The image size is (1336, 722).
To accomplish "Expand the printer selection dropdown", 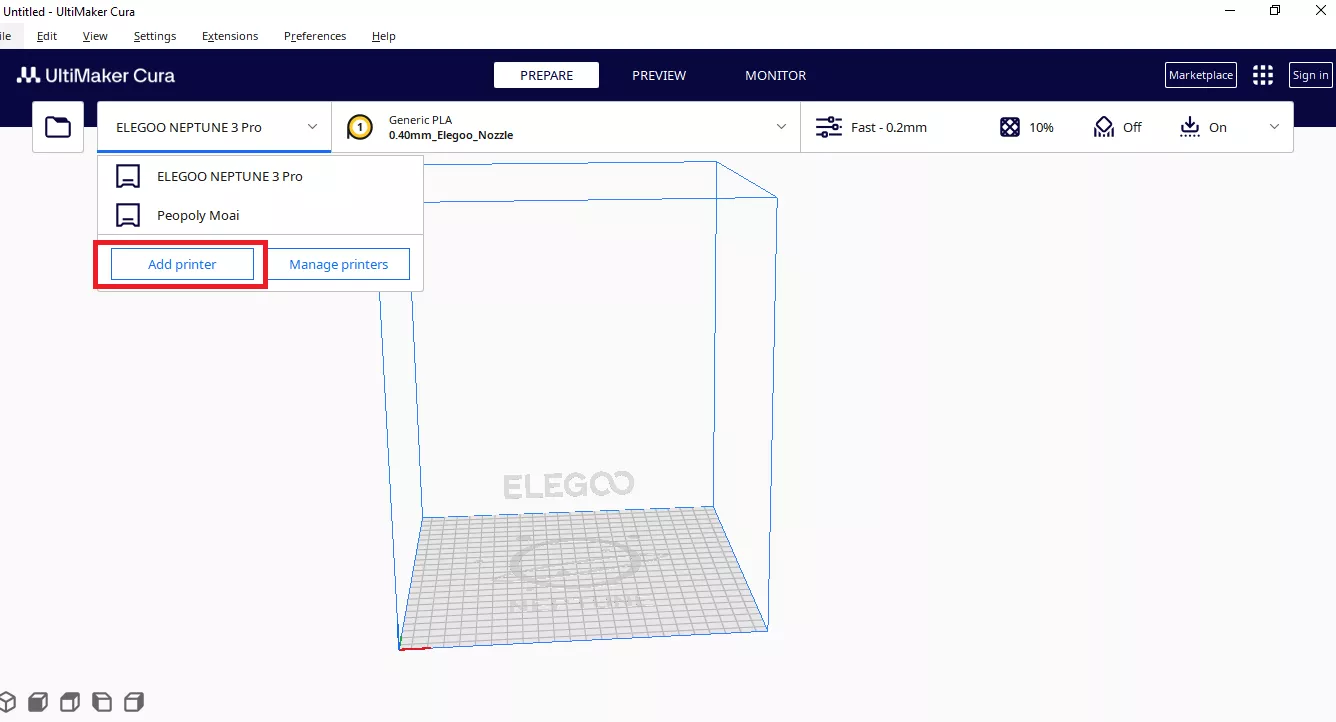I will 311,126.
